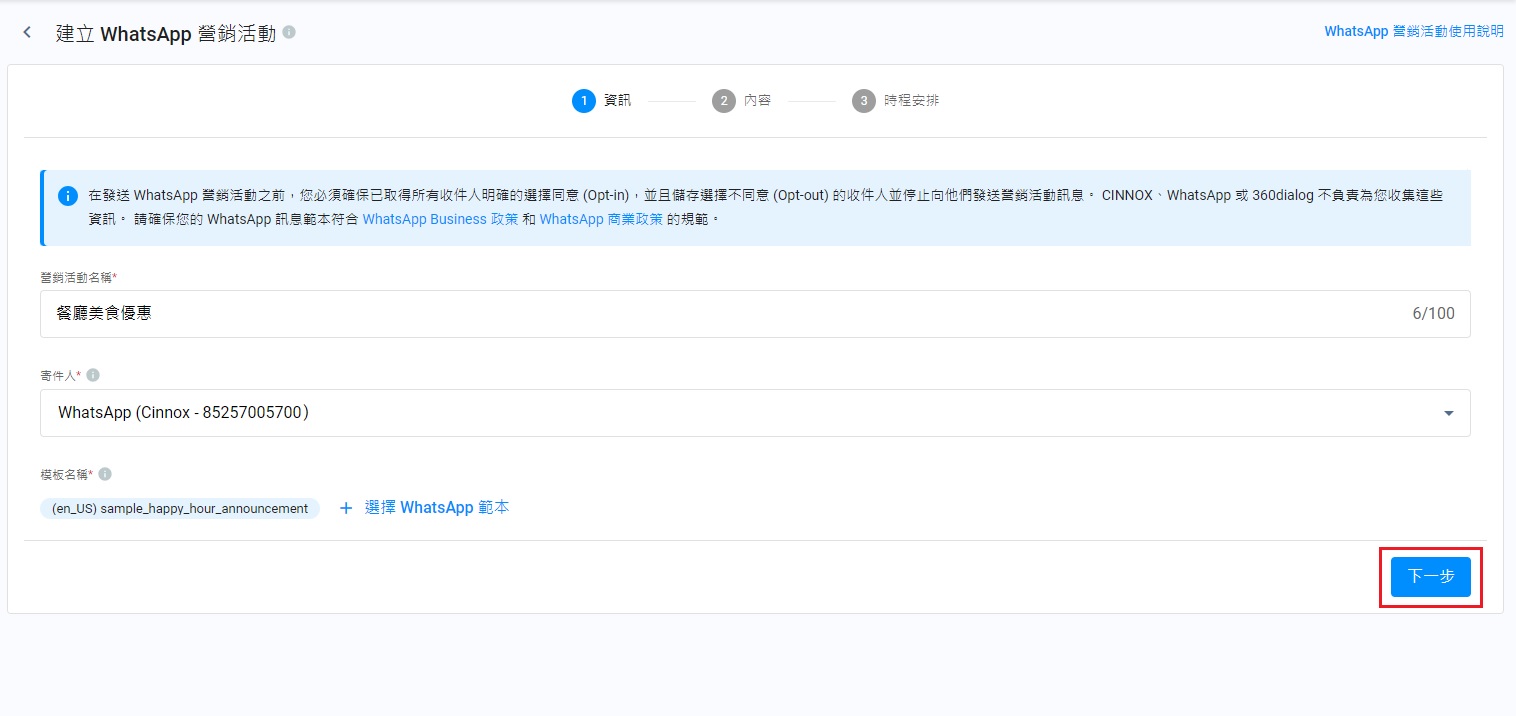Click 選擇 WhatsApp 範本 text link
Viewport: 1516px width, 716px height.
pyautogui.click(x=437, y=508)
